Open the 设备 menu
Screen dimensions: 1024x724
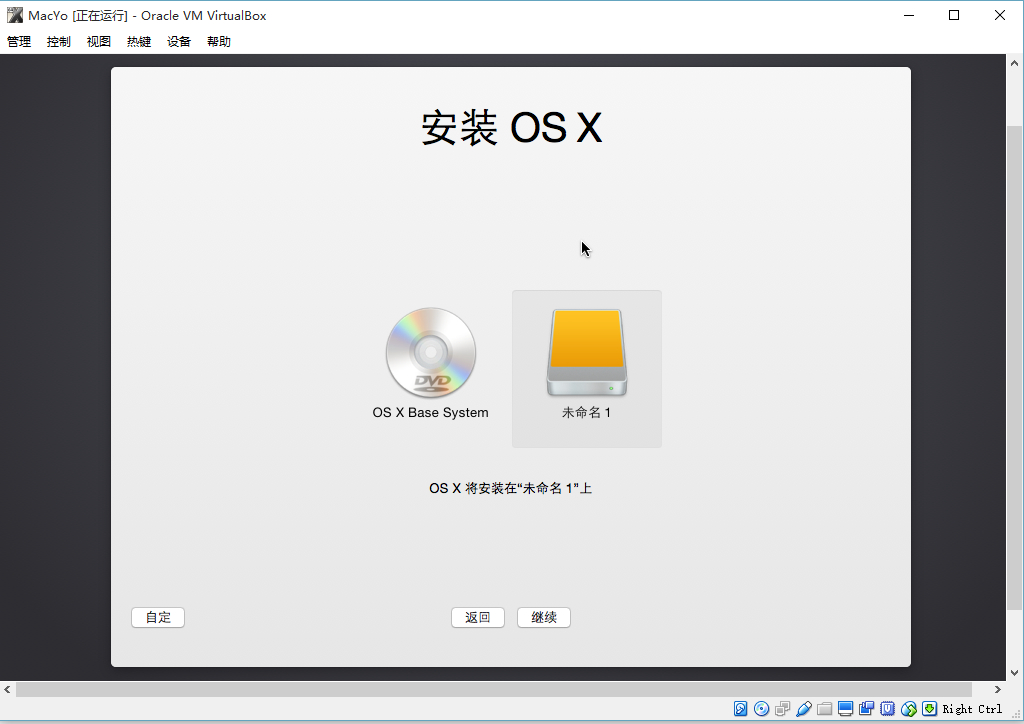(178, 41)
